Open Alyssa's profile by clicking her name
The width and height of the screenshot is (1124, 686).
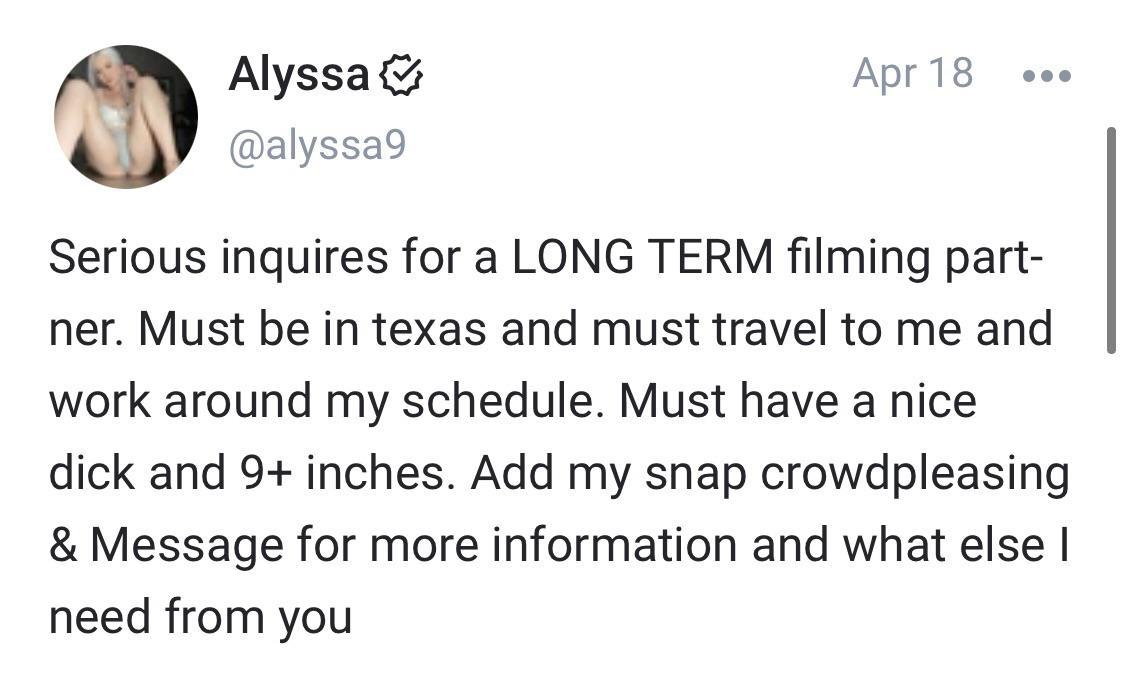point(298,73)
